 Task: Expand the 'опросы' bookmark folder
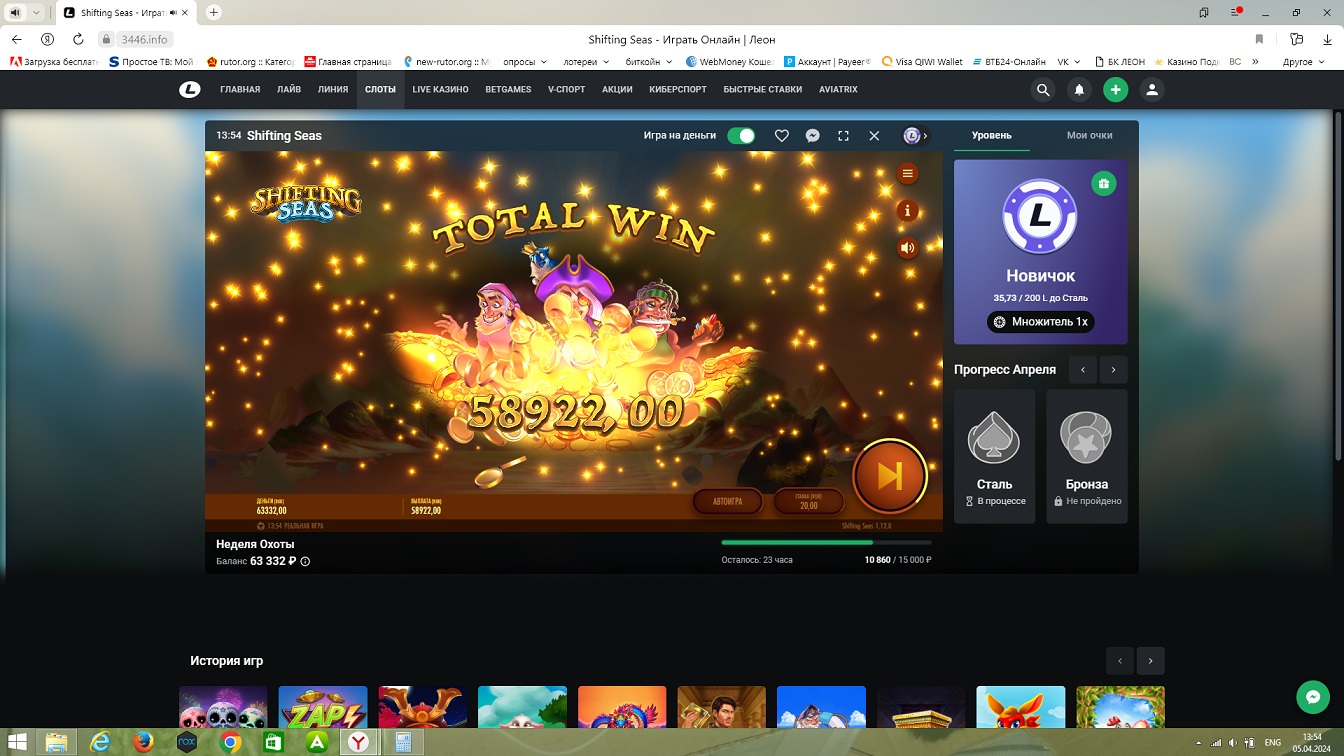tap(525, 62)
